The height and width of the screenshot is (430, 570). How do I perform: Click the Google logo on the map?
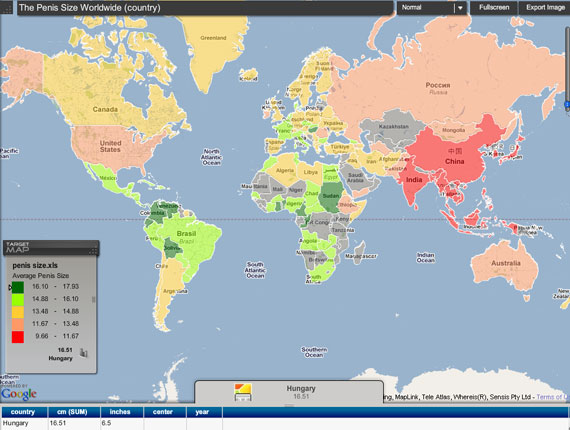pos(19,394)
